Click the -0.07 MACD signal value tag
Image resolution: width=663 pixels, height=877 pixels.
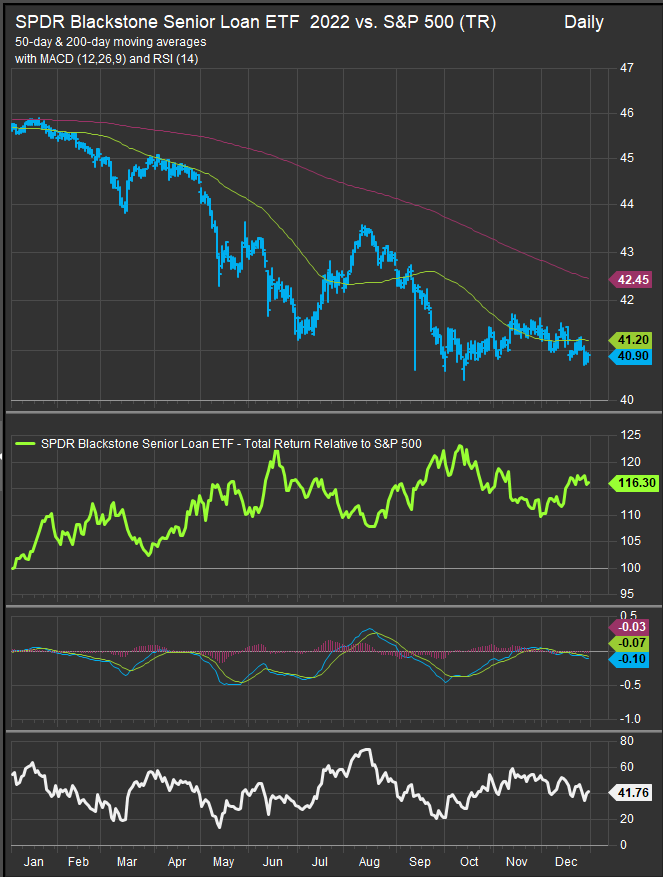[x=630, y=643]
